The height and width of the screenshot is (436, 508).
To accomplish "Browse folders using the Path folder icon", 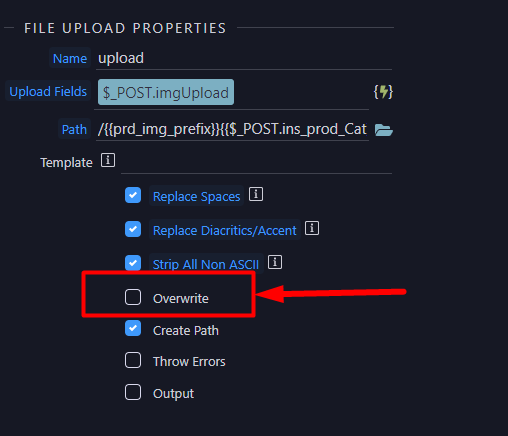I will point(384,130).
